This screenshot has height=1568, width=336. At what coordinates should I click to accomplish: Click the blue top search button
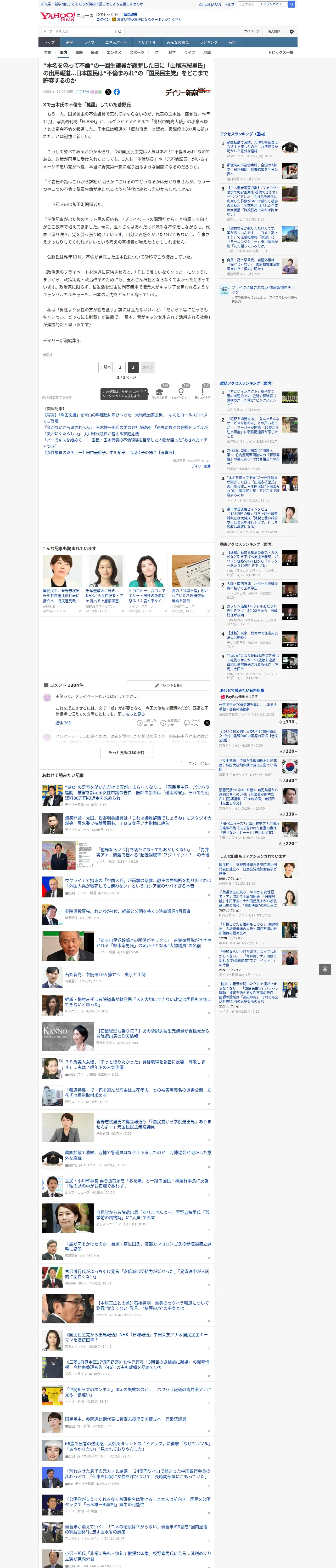pos(292,4)
